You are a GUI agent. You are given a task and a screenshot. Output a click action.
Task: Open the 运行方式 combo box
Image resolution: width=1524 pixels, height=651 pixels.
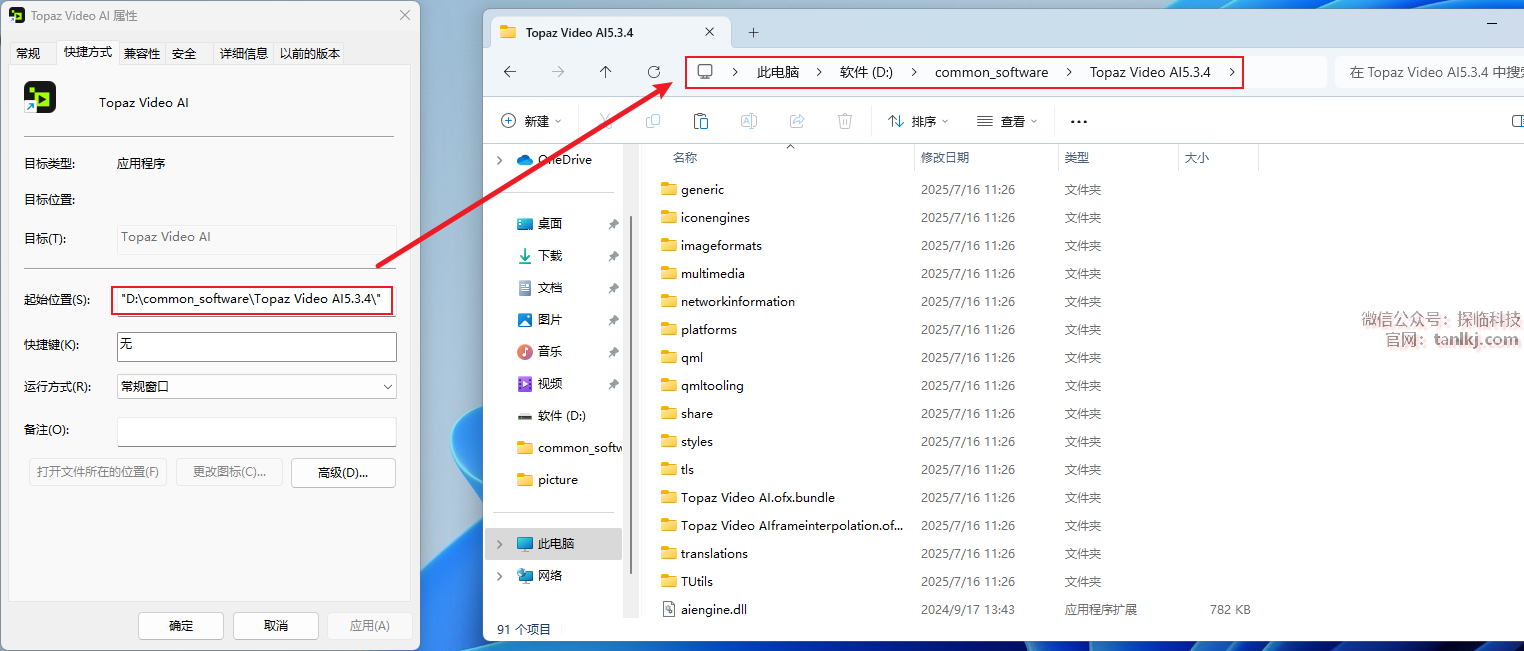tap(257, 386)
